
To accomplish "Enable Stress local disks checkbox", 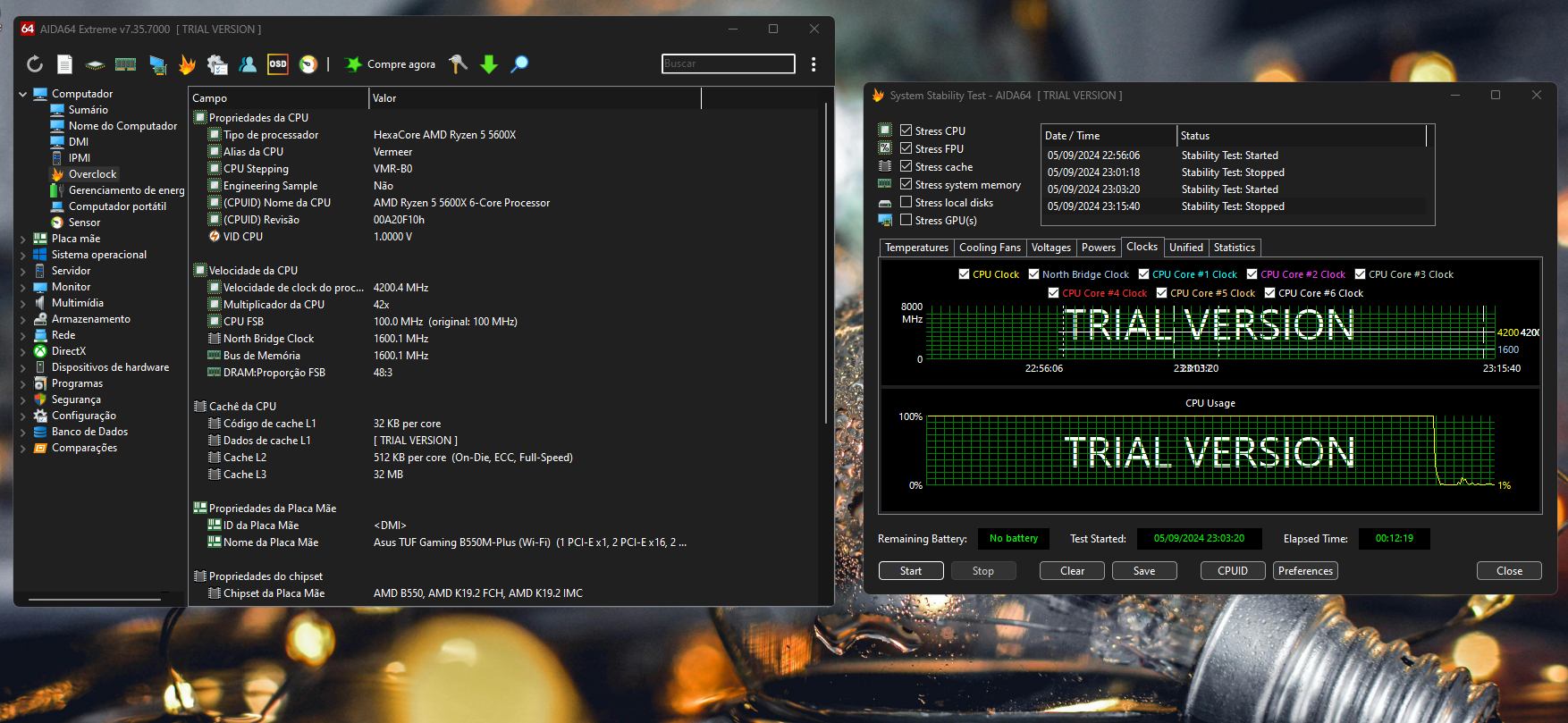I will click(906, 202).
